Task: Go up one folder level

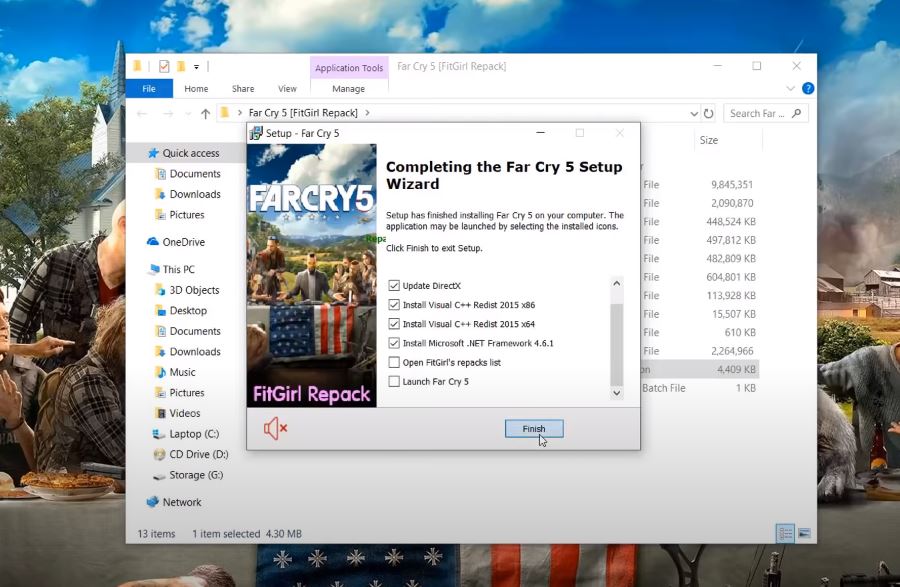Action: [x=205, y=114]
